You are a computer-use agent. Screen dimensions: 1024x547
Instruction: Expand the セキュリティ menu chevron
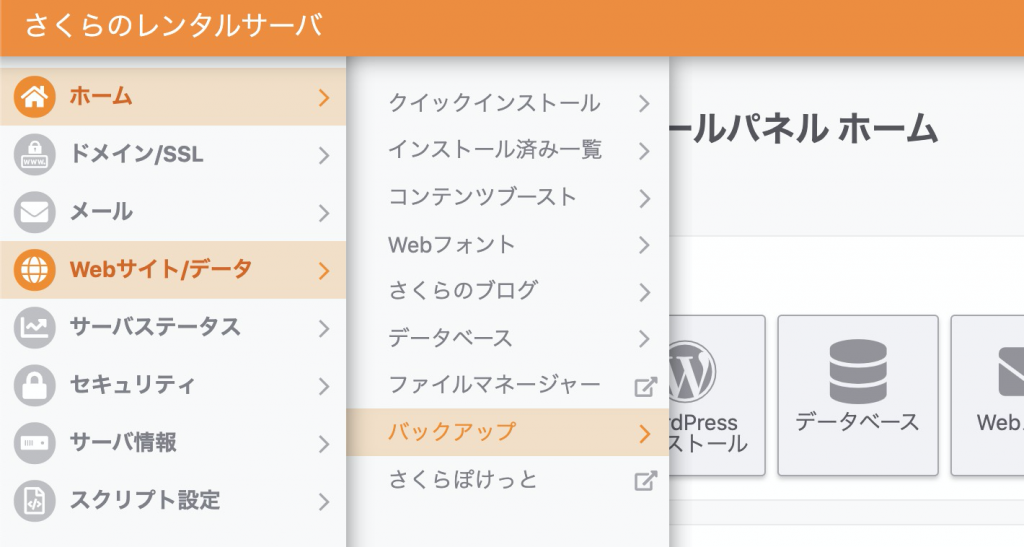324,386
